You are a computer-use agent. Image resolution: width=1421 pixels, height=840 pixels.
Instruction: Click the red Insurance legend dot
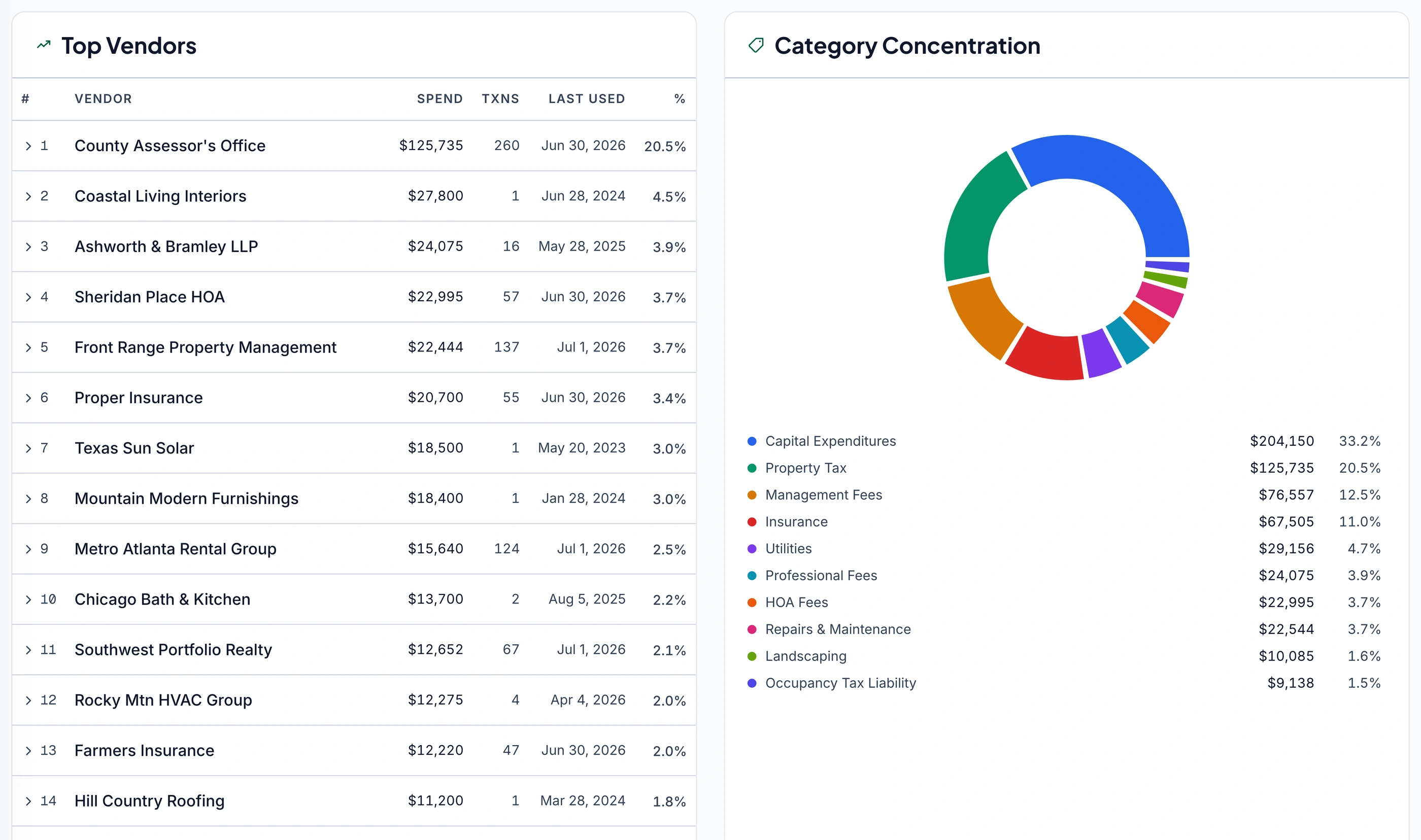coord(752,522)
